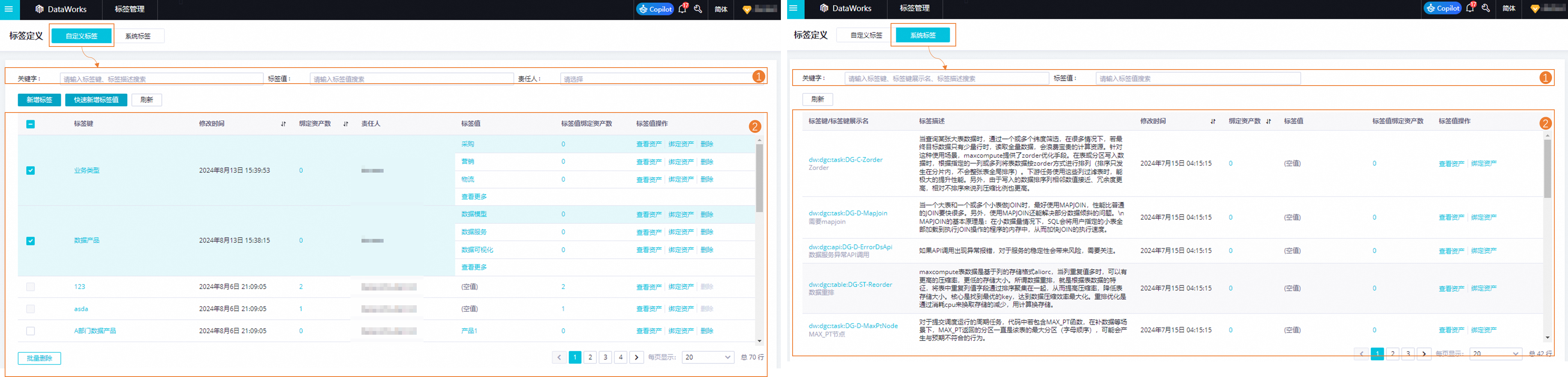Focus the 关键字 search field in the custom tags panel
The width and height of the screenshot is (1568, 377).
click(161, 79)
